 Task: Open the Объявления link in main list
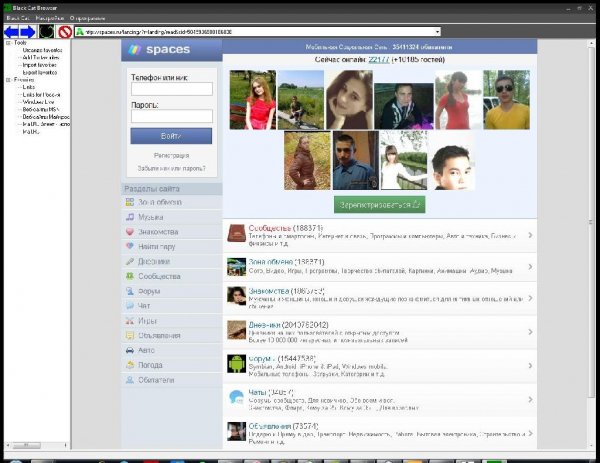270,426
